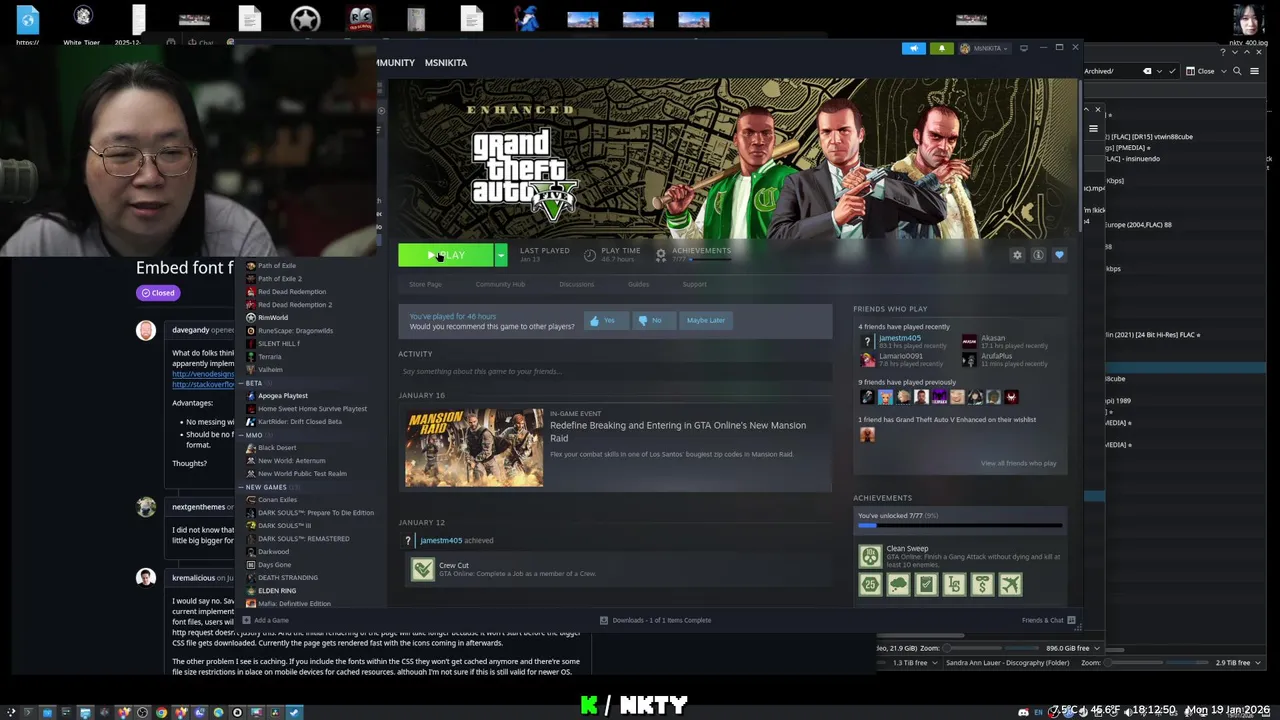Select the Crew Cut achievement badge icon

[x=423, y=569]
